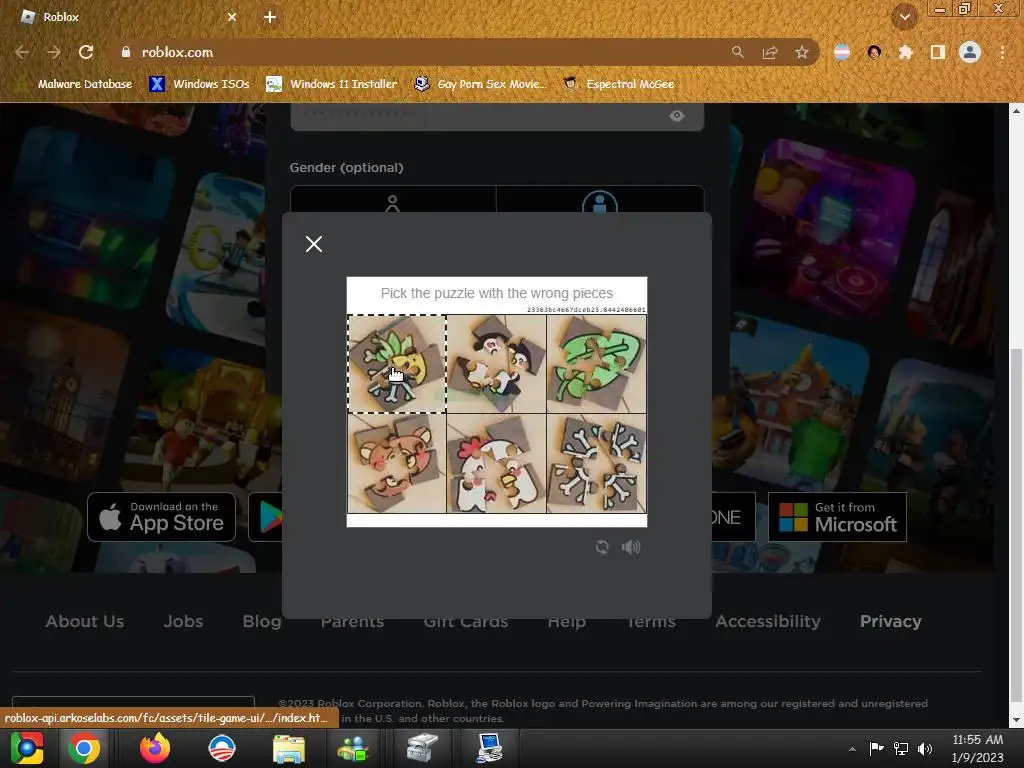Viewport: 1024px width, 768px height.
Task: Click the scrollbar up arrow
Action: click(1016, 110)
